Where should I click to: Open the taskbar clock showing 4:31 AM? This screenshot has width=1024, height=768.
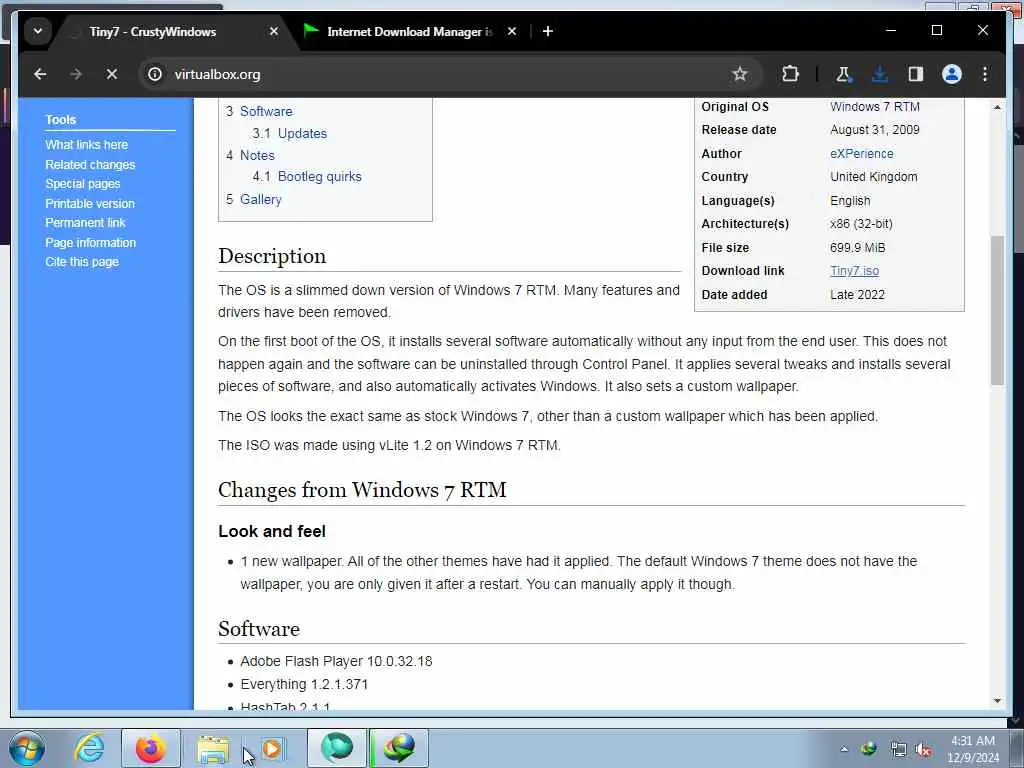tap(973, 749)
